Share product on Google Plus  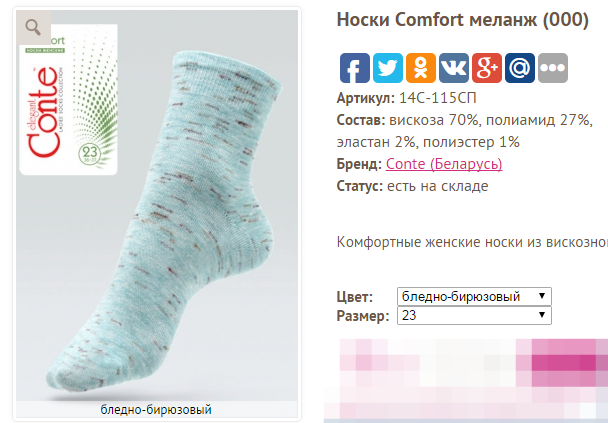pyautogui.click(x=487, y=68)
